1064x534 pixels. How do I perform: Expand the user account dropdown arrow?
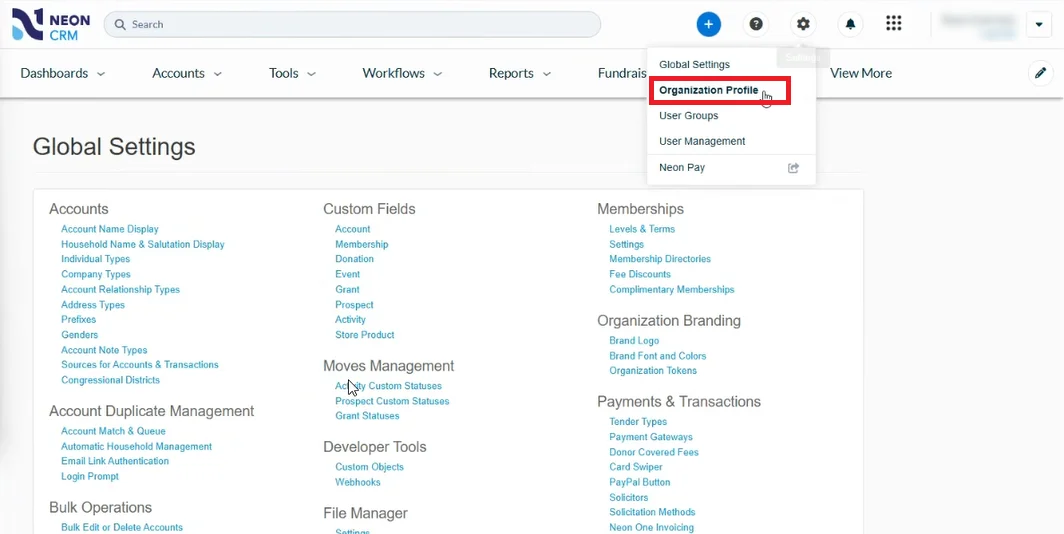coord(1039,24)
